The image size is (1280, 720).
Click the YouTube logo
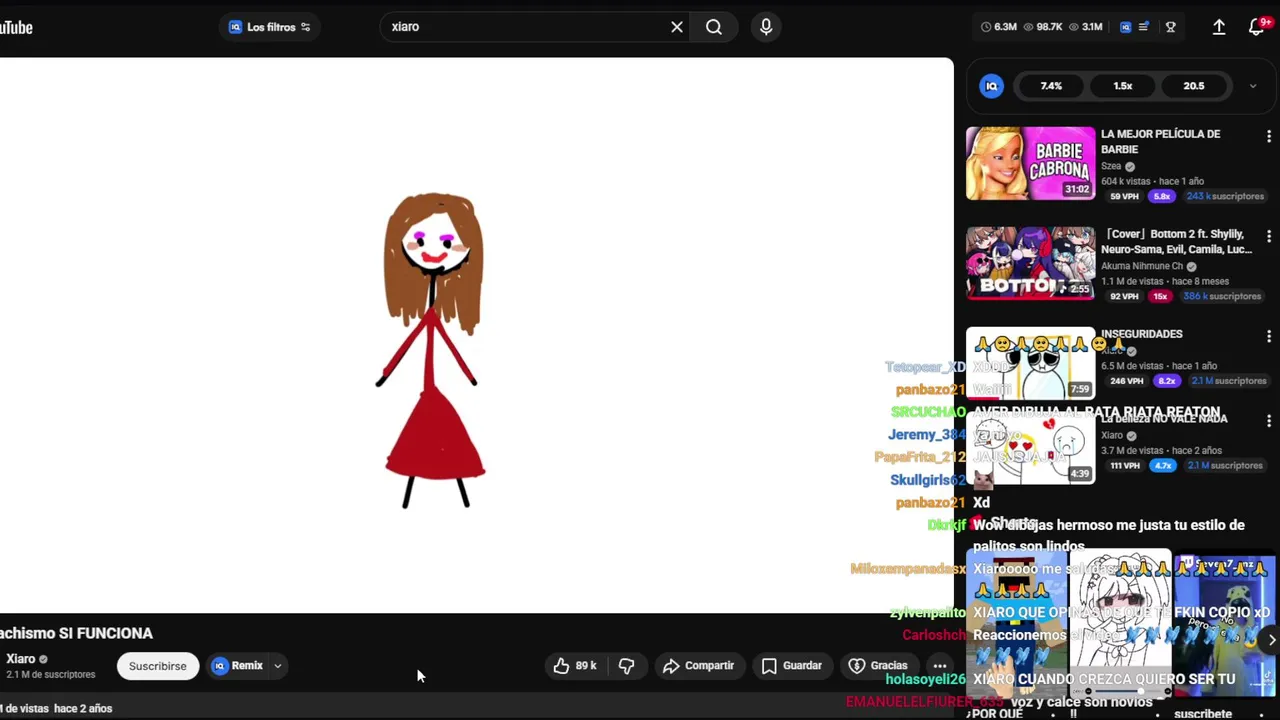pyautogui.click(x=16, y=27)
